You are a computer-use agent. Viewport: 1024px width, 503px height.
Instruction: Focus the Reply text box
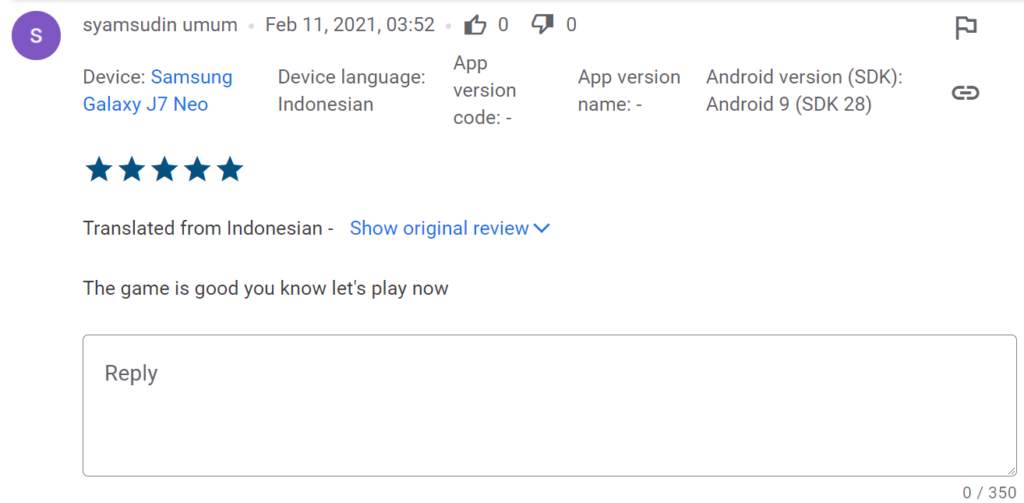[548, 405]
